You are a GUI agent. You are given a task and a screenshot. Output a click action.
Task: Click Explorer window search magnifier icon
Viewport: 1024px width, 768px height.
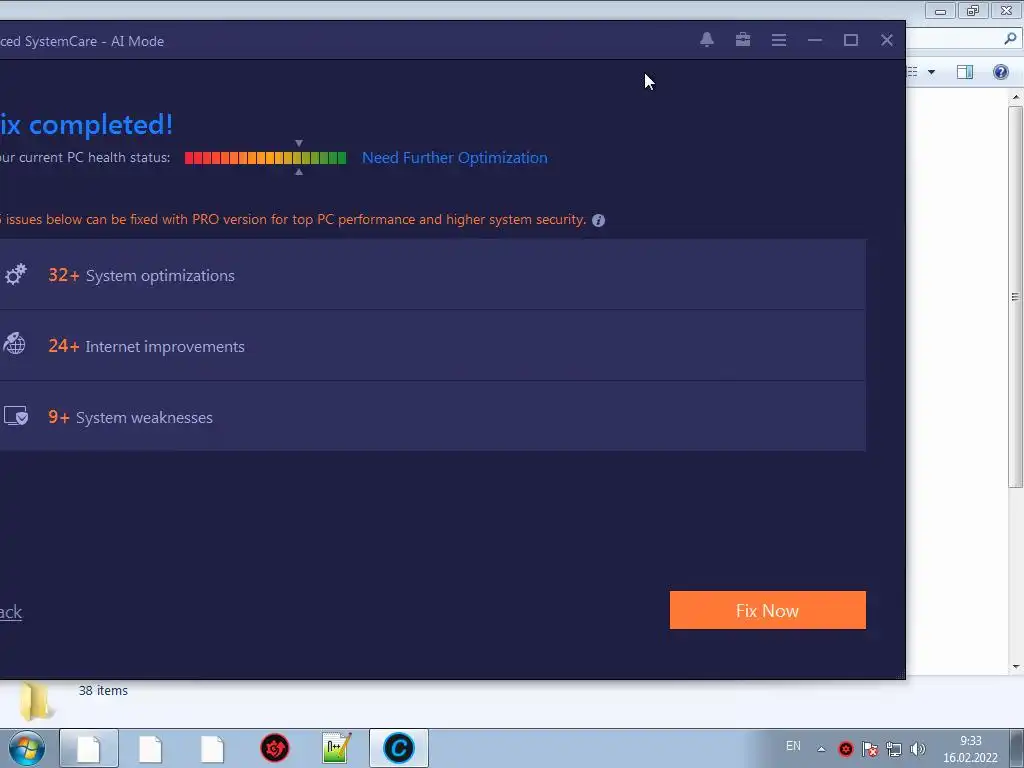(x=1010, y=39)
